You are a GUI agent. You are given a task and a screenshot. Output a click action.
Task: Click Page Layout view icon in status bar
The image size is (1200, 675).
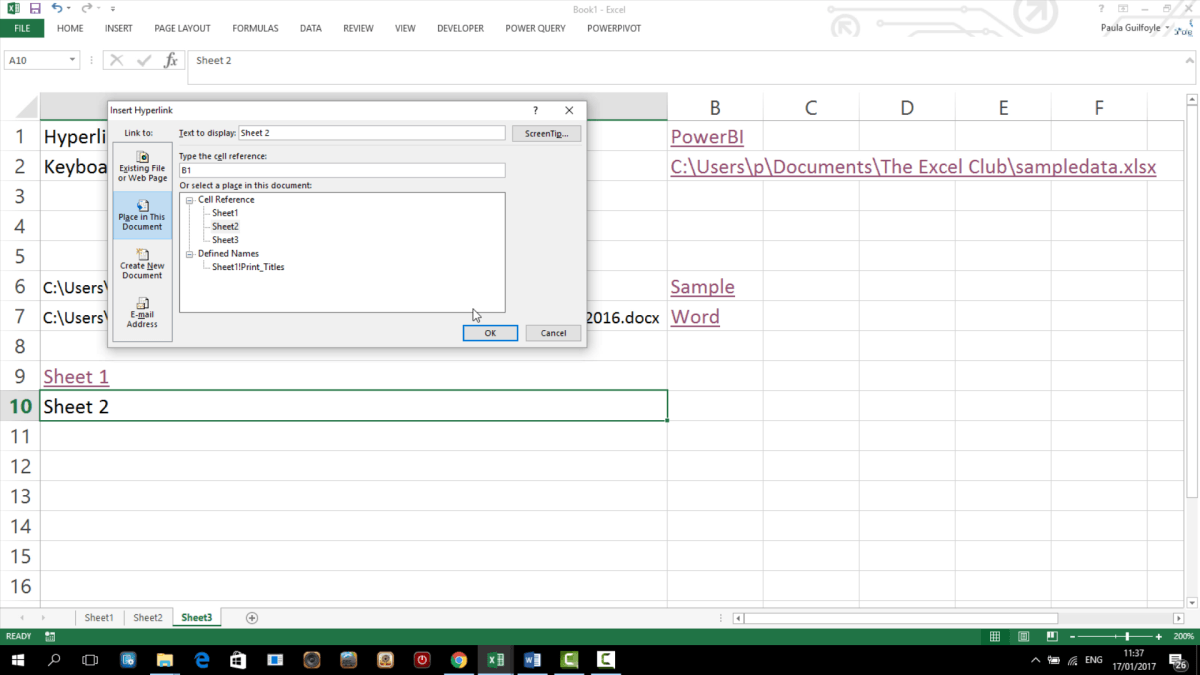(x=1023, y=637)
